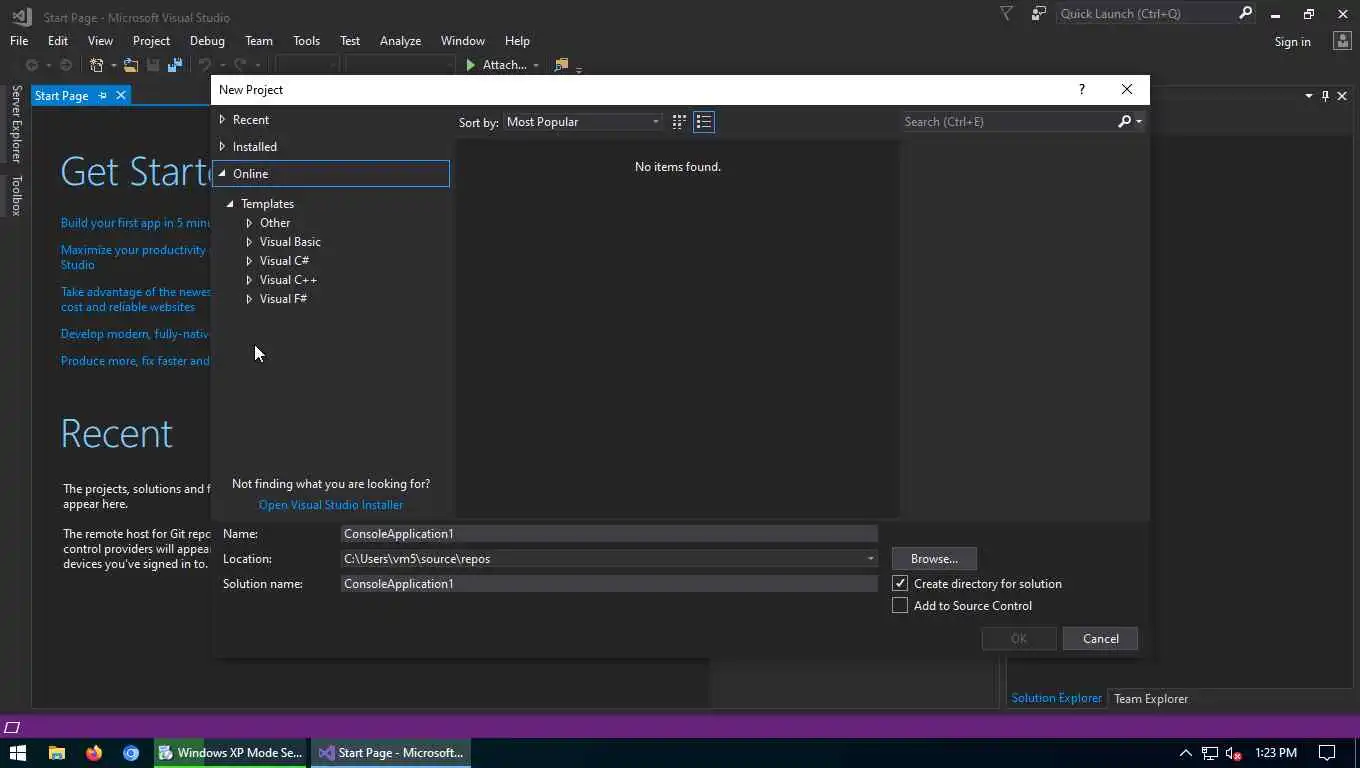Click the Redo toolbar icon
This screenshot has width=1360, height=768.
(x=240, y=65)
